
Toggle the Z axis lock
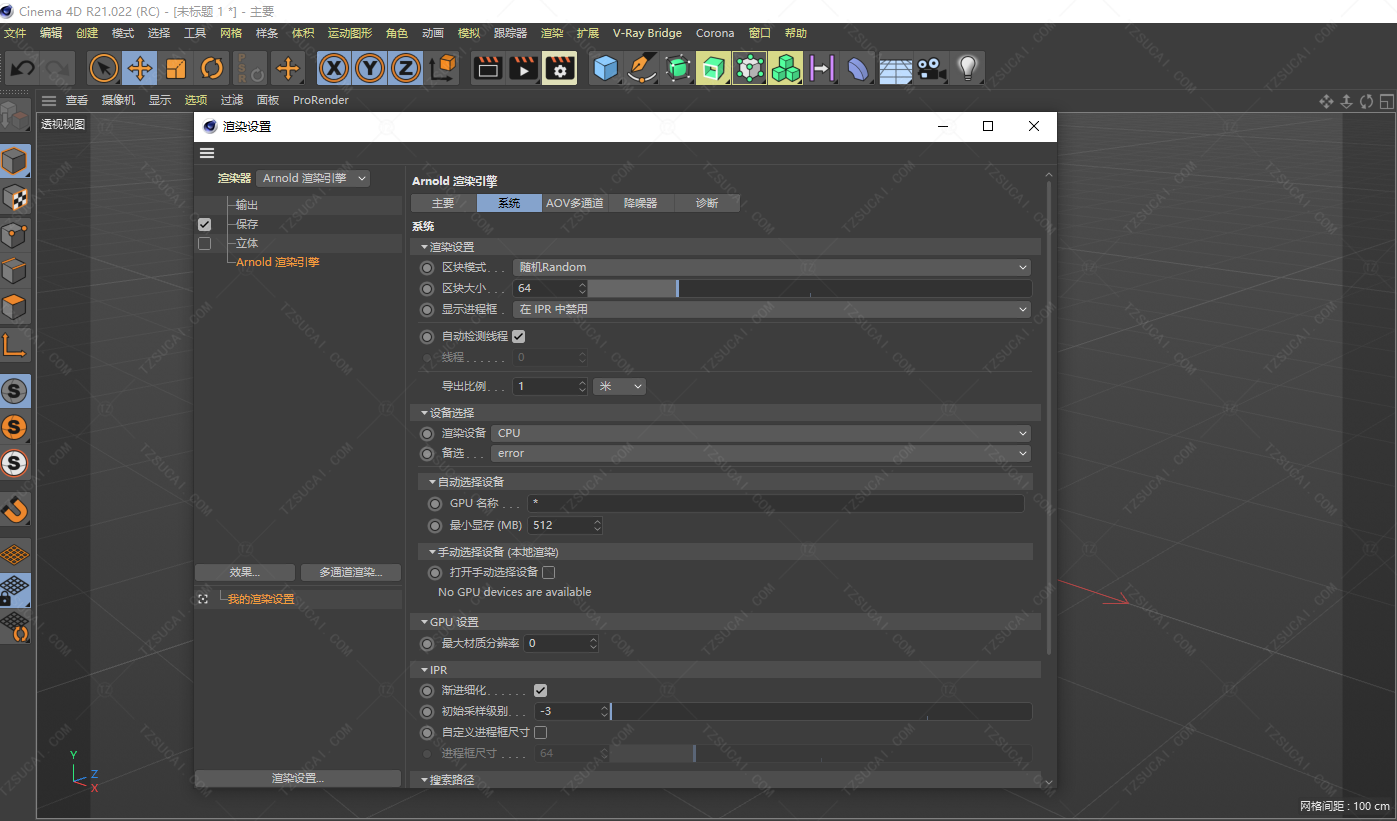(x=405, y=69)
